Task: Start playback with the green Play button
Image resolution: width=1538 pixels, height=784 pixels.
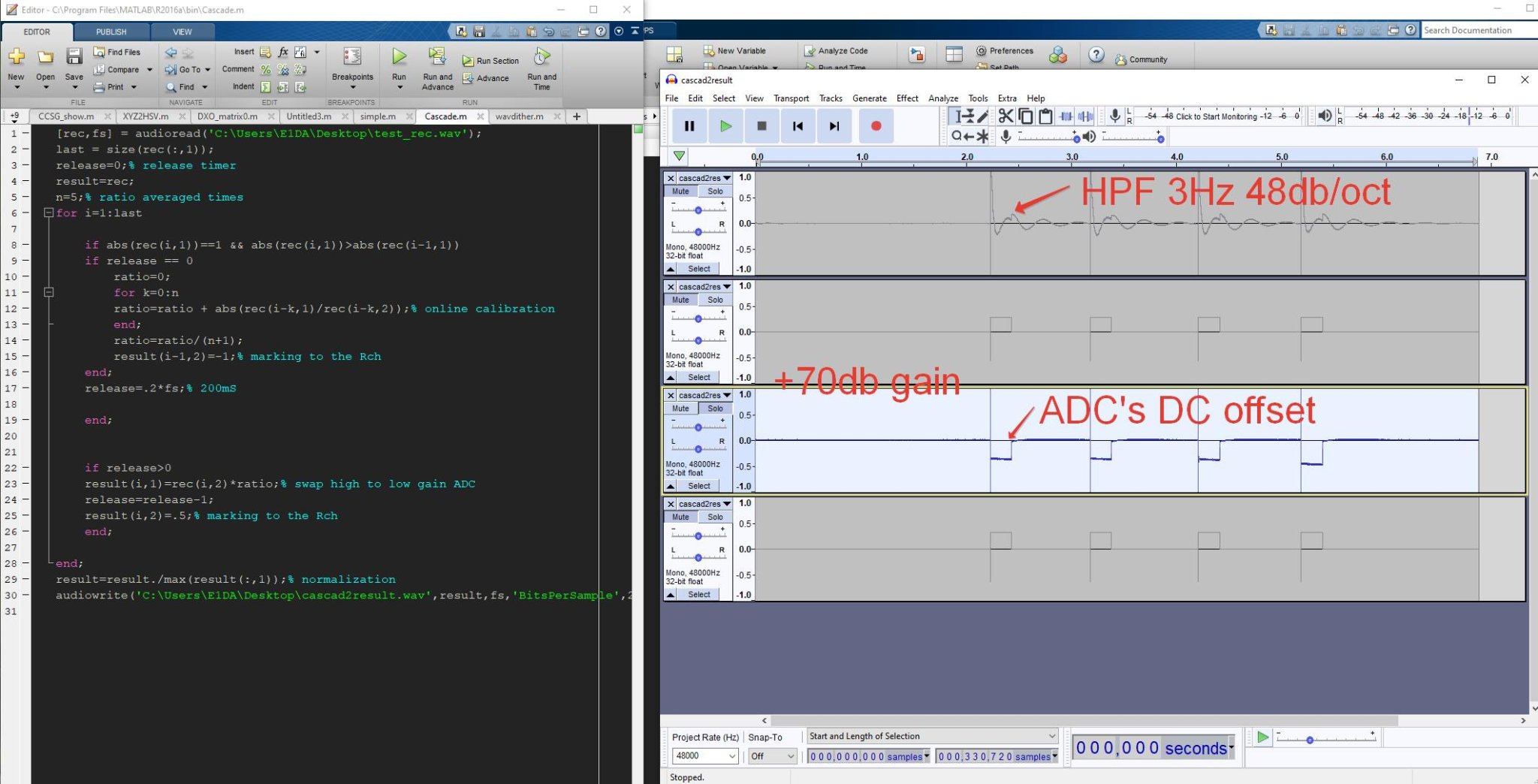Action: [725, 126]
